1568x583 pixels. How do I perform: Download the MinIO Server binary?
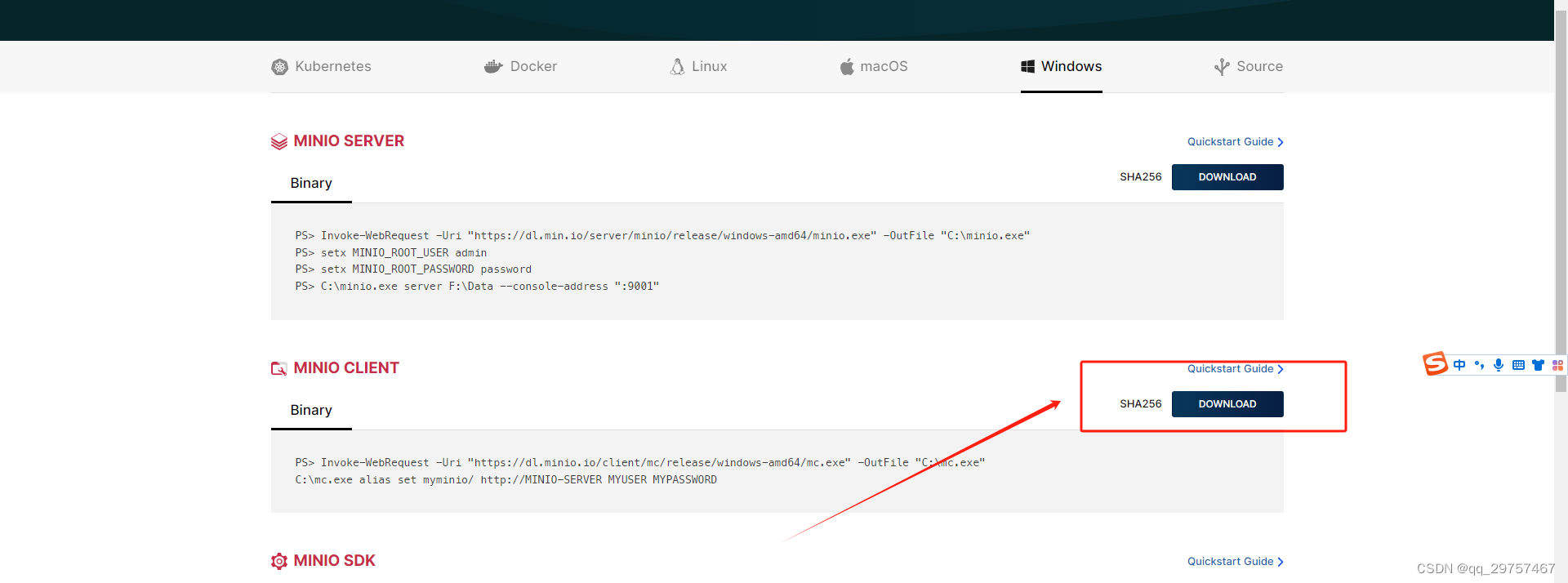pos(1227,177)
